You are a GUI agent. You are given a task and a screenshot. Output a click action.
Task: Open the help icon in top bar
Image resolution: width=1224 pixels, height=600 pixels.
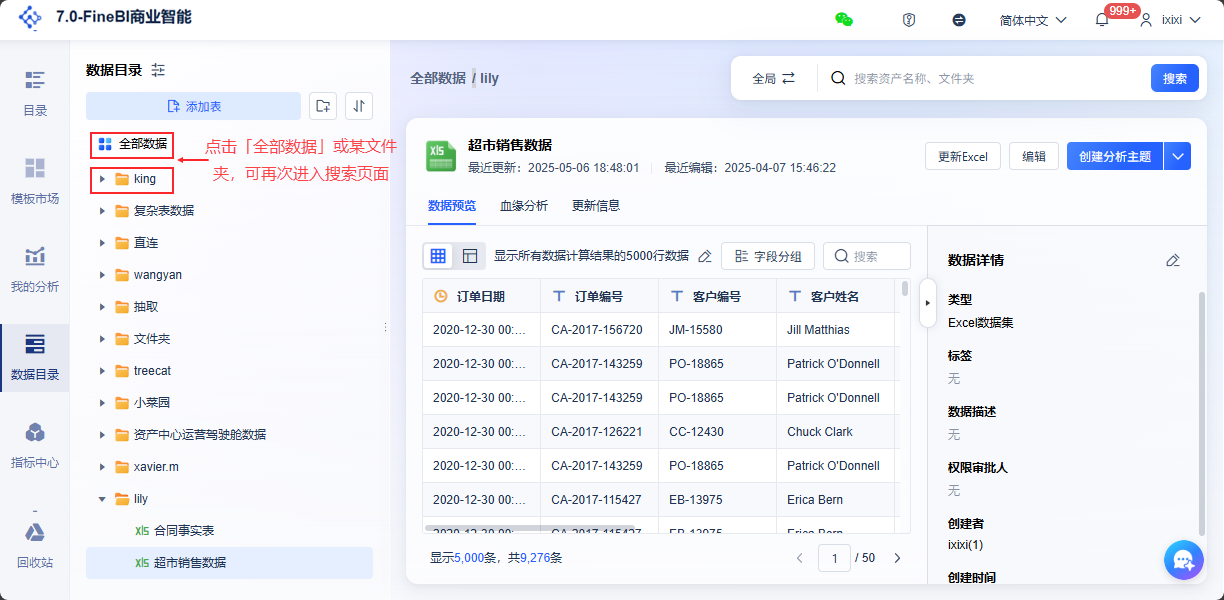(x=907, y=18)
